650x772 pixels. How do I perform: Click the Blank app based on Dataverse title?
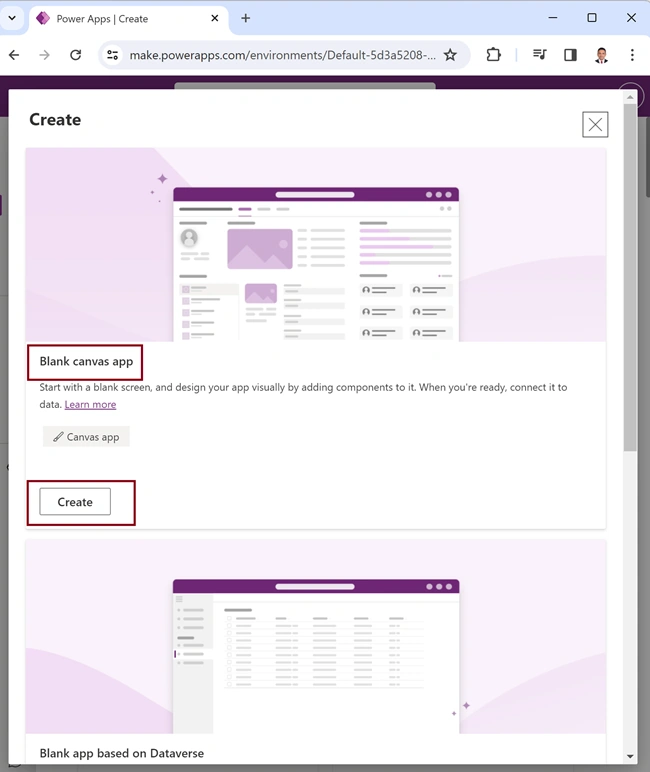pyautogui.click(x=122, y=753)
